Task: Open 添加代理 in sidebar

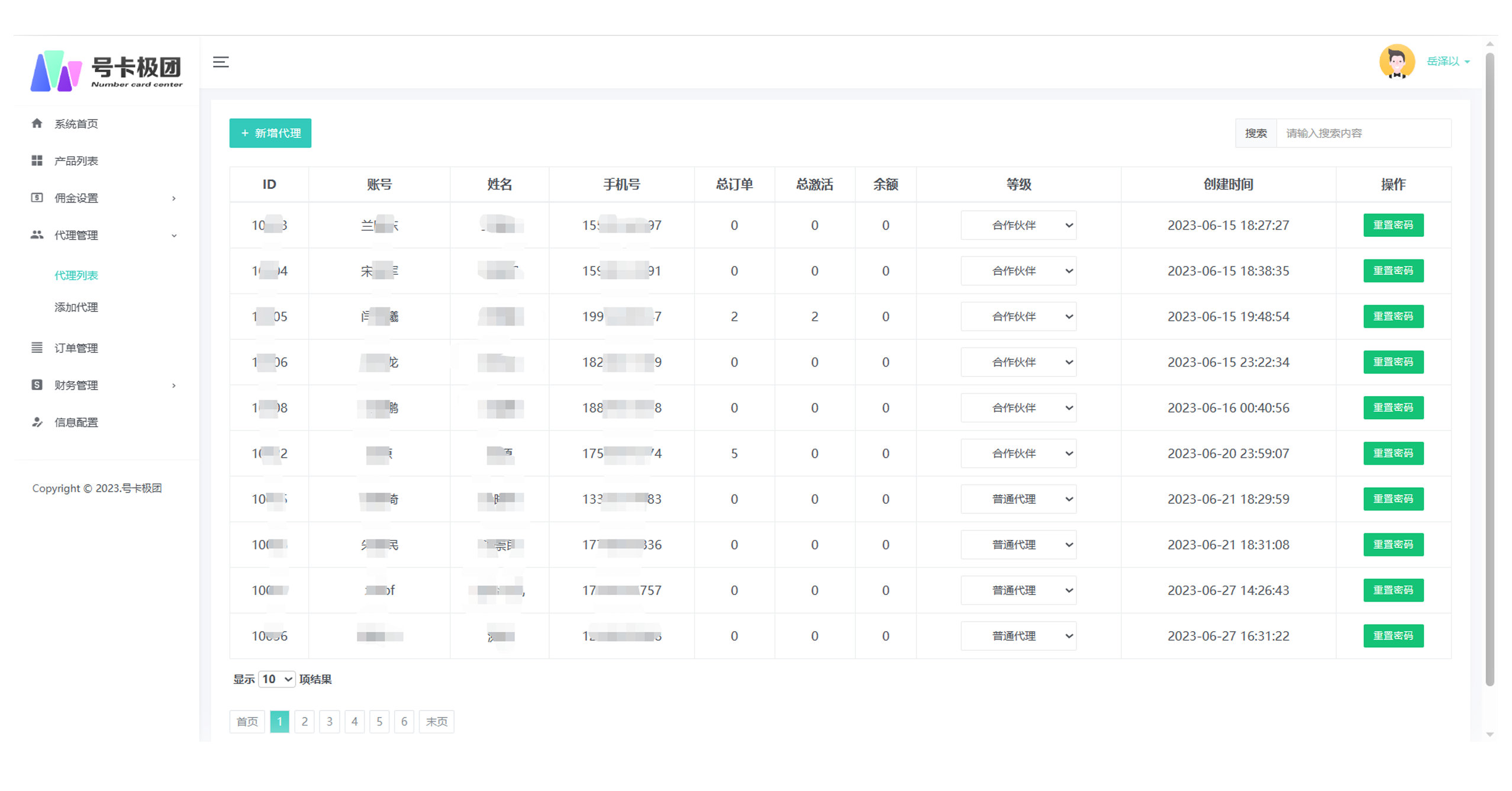Action: (x=76, y=307)
